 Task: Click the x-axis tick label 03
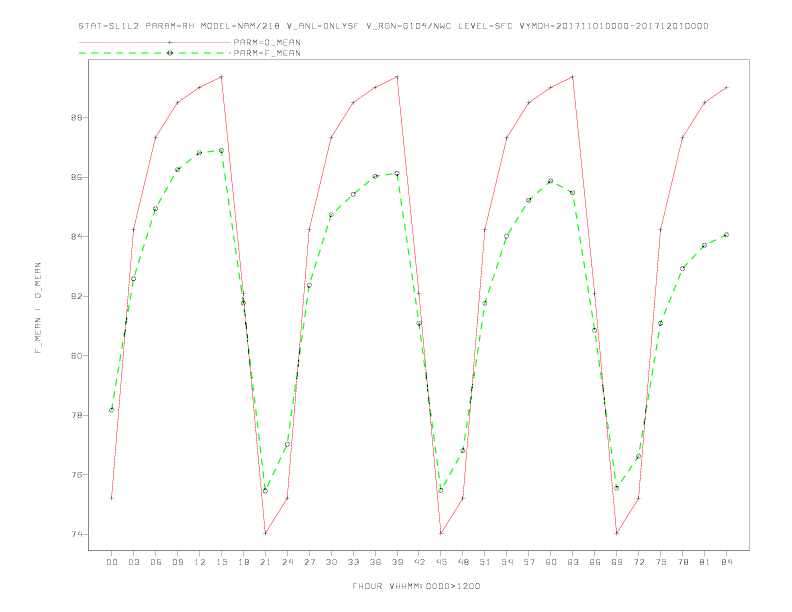[134, 562]
